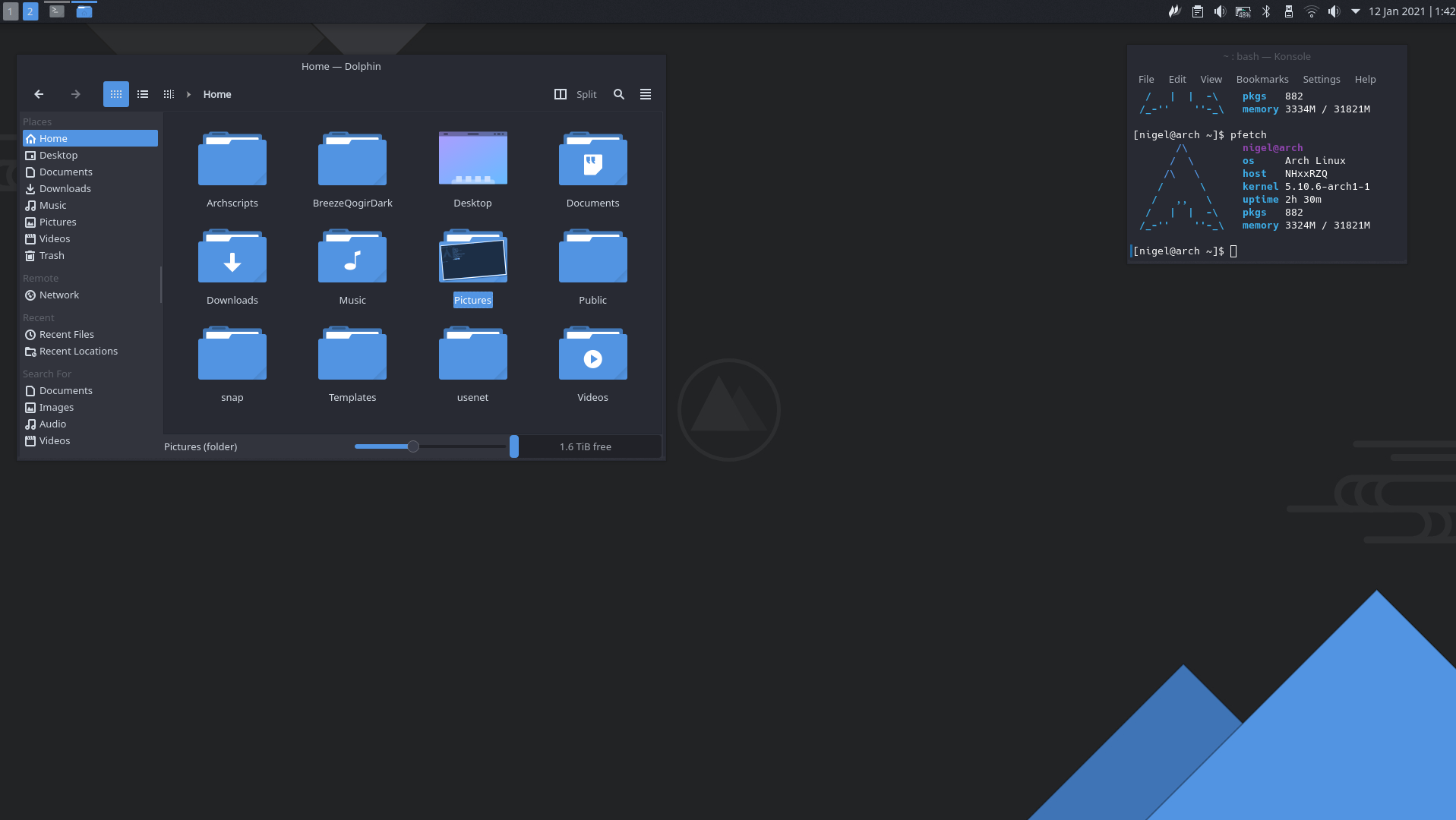Click the Forward arrow in Dolphin

coord(75,94)
